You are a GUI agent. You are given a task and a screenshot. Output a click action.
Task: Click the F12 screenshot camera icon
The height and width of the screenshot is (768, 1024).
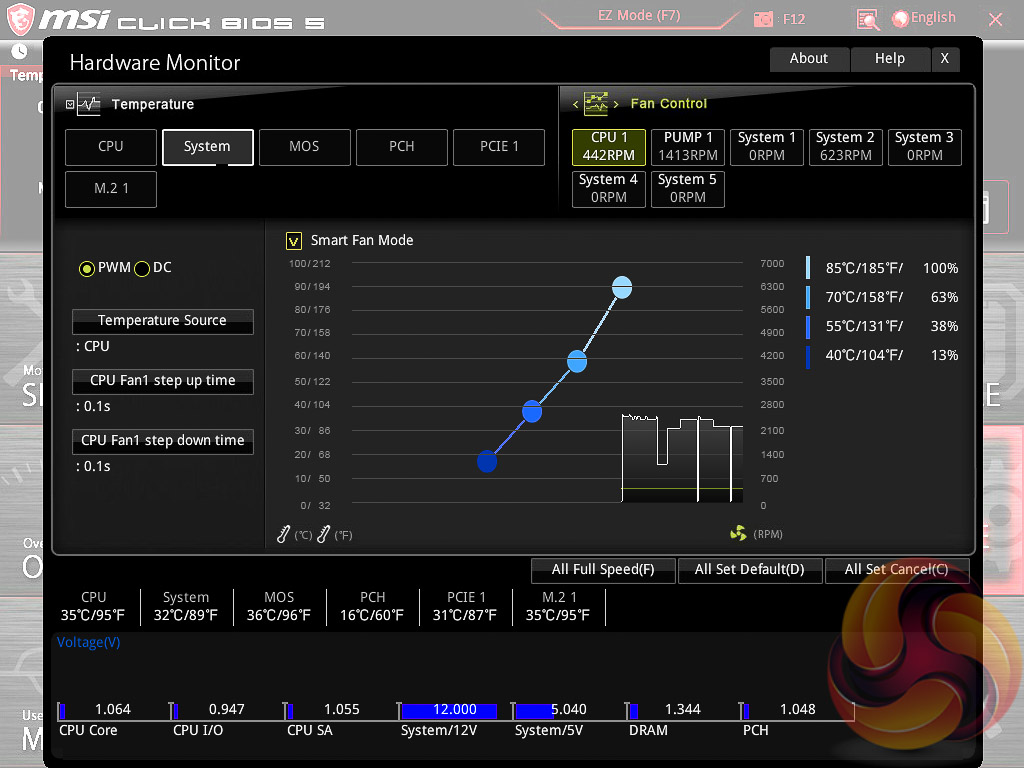click(x=763, y=19)
